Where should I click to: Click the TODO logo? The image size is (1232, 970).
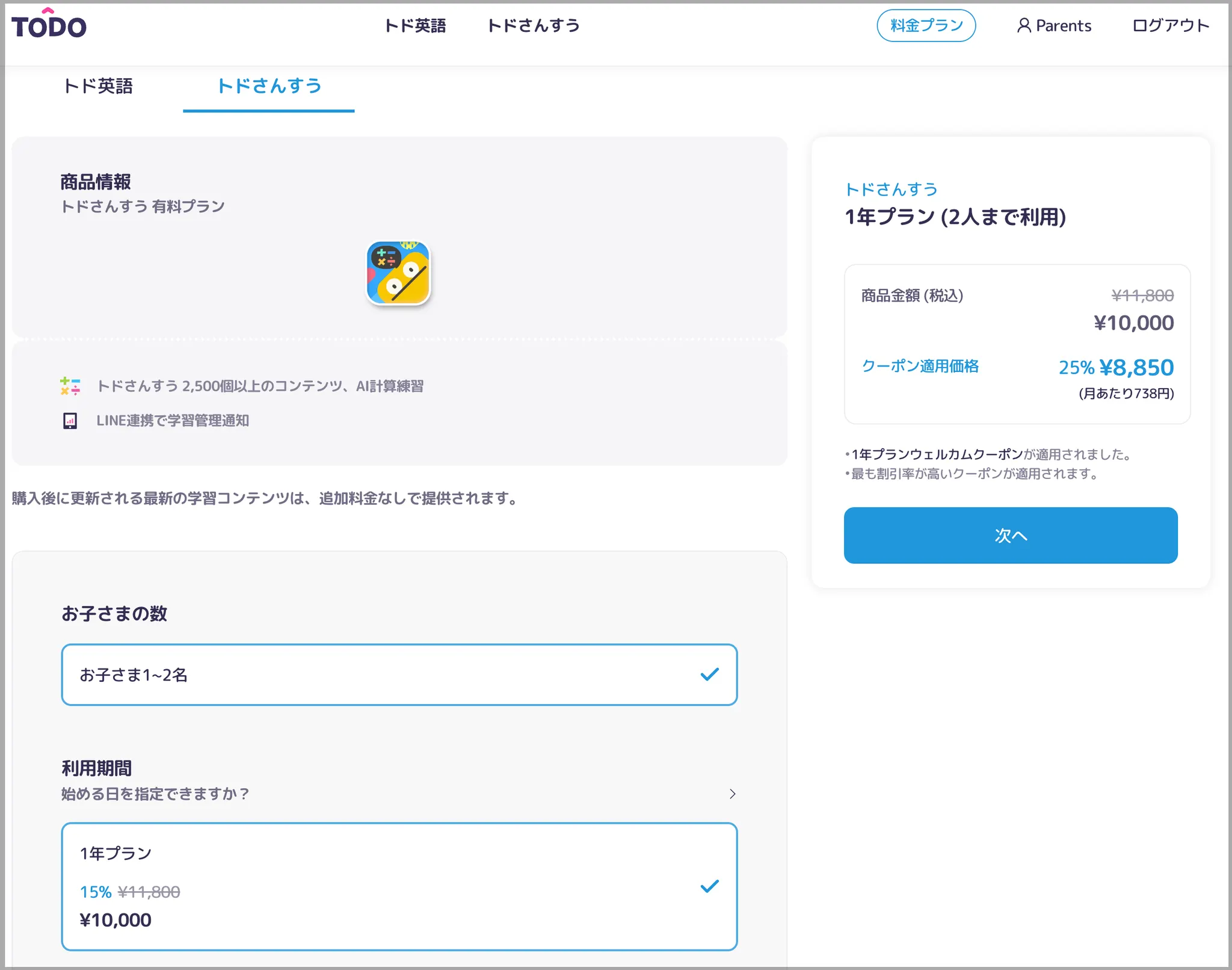tap(49, 25)
